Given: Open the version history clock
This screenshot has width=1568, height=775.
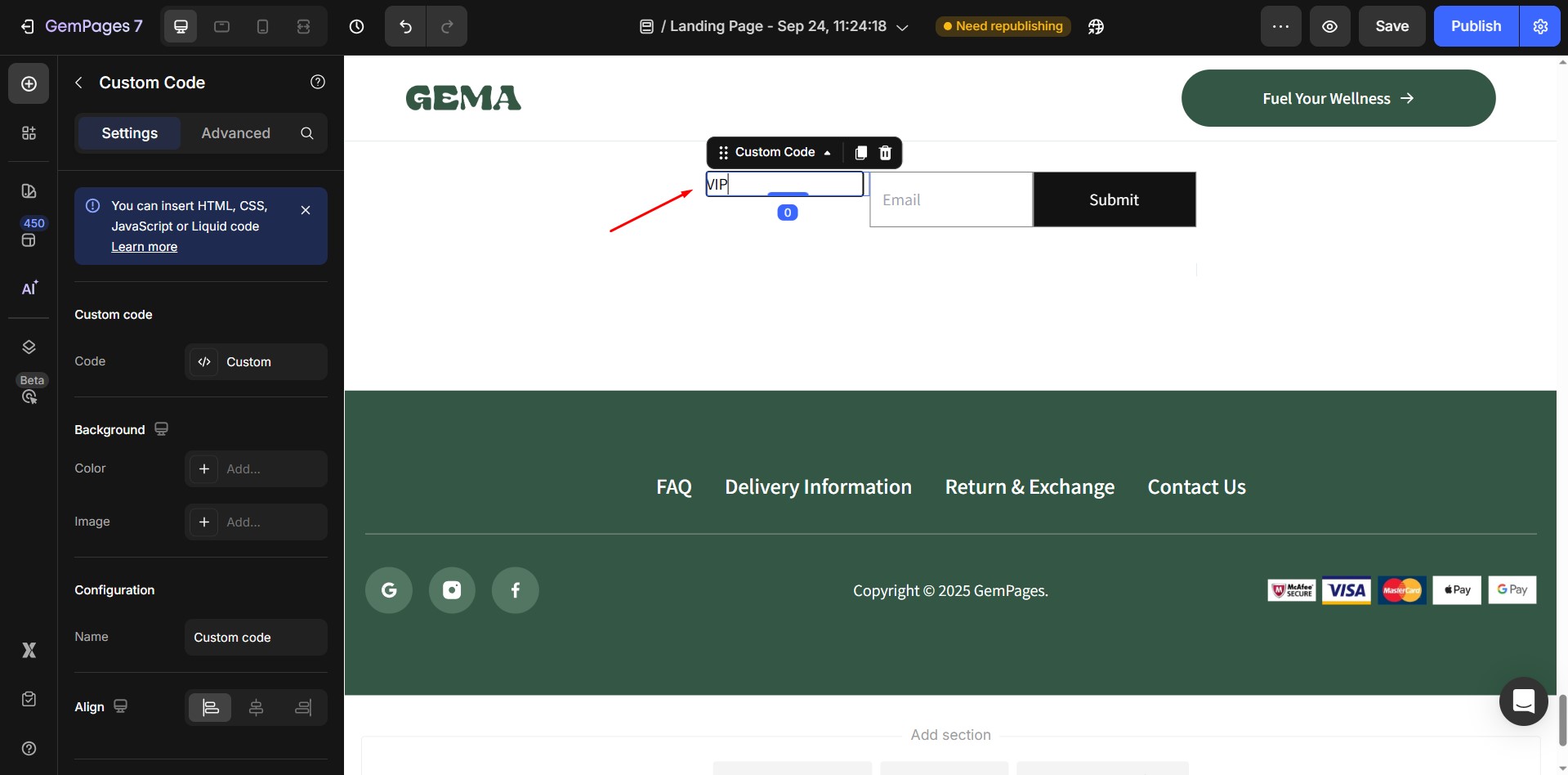Looking at the screenshot, I should 356,26.
